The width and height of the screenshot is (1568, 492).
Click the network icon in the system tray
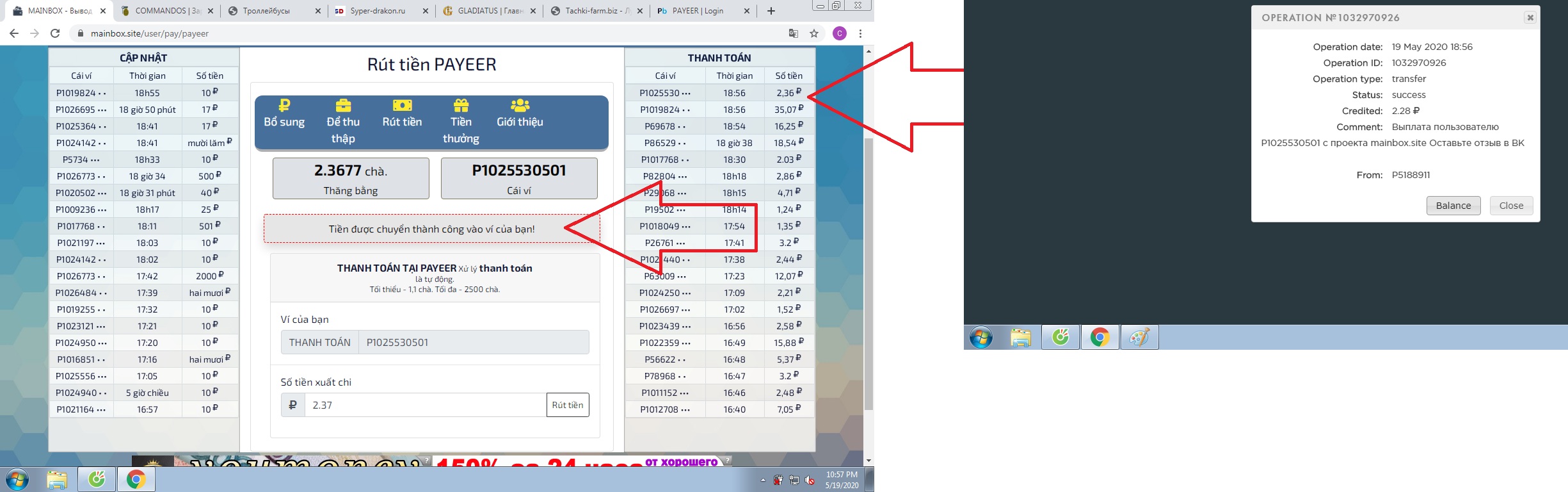(794, 480)
